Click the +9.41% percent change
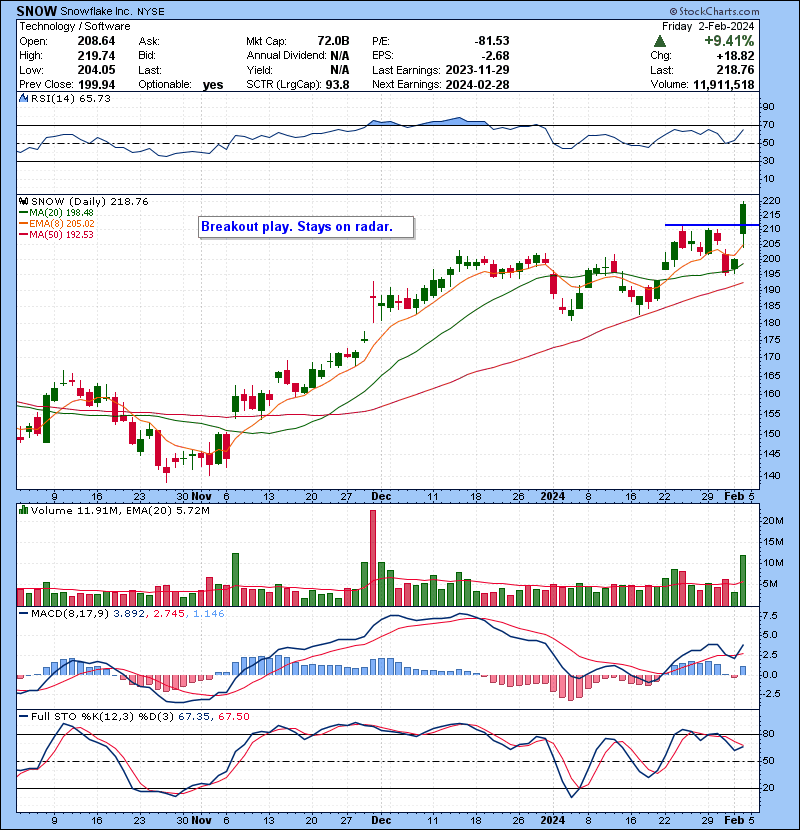Viewport: 800px width, 830px height. (729, 41)
